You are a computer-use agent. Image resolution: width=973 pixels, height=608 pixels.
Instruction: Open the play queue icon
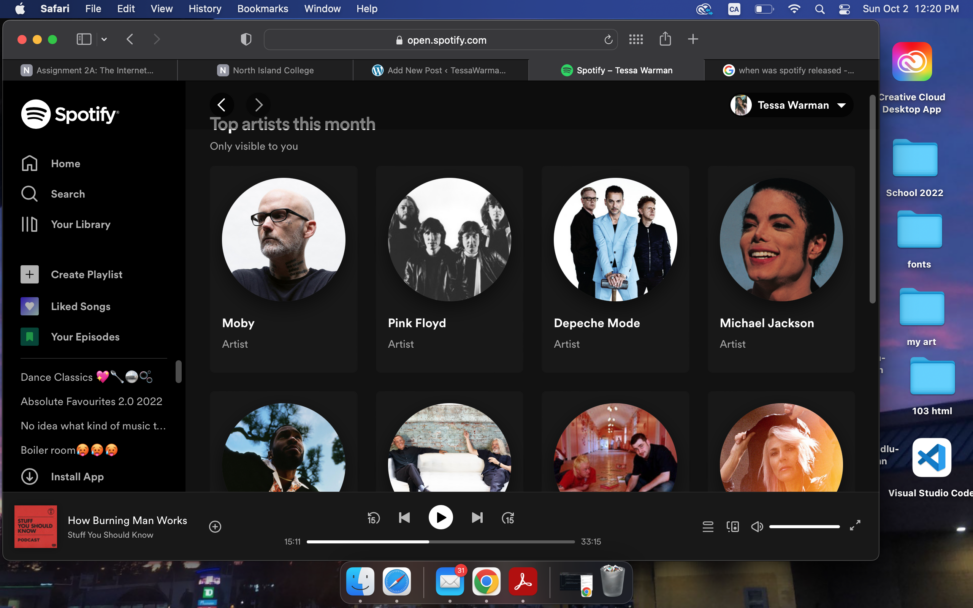click(x=707, y=527)
